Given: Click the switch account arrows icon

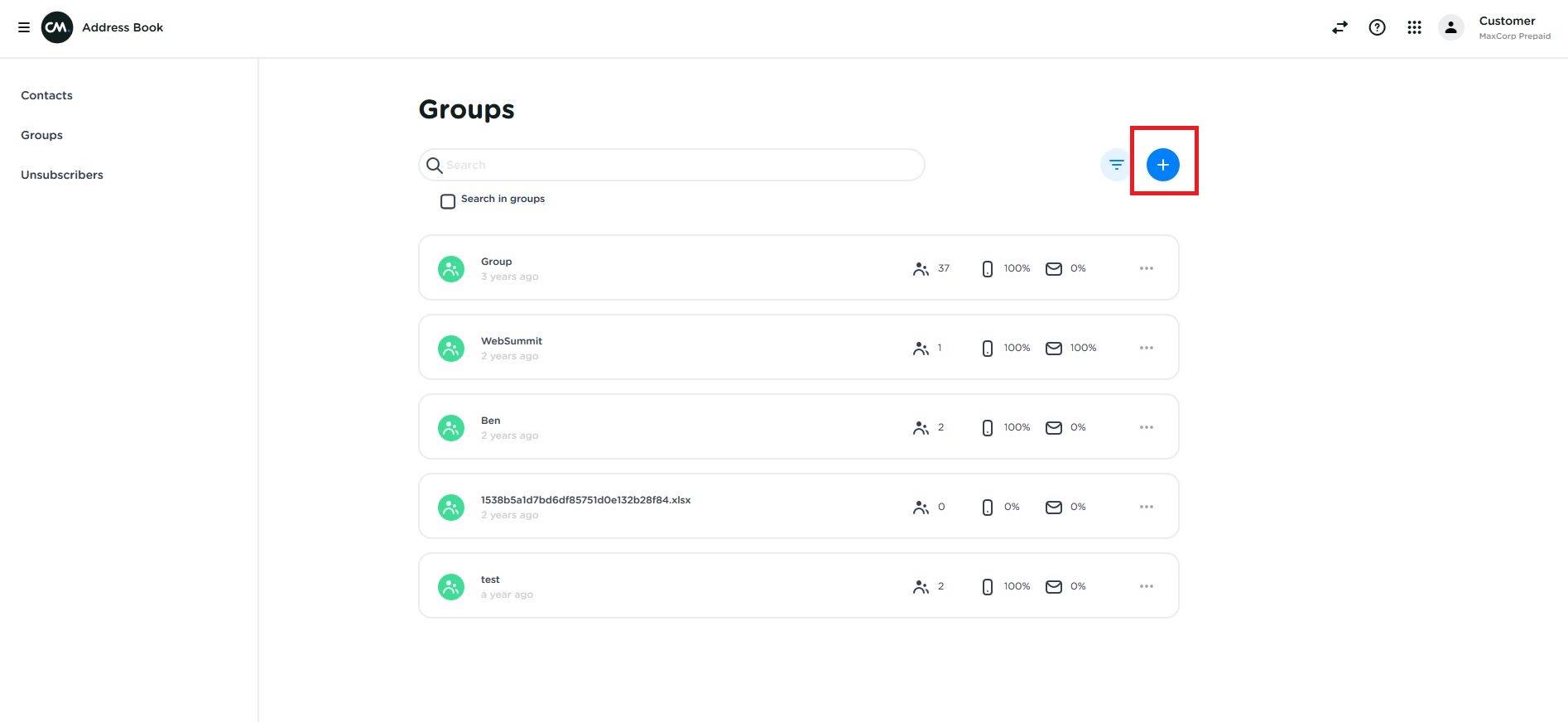Looking at the screenshot, I should 1340,27.
